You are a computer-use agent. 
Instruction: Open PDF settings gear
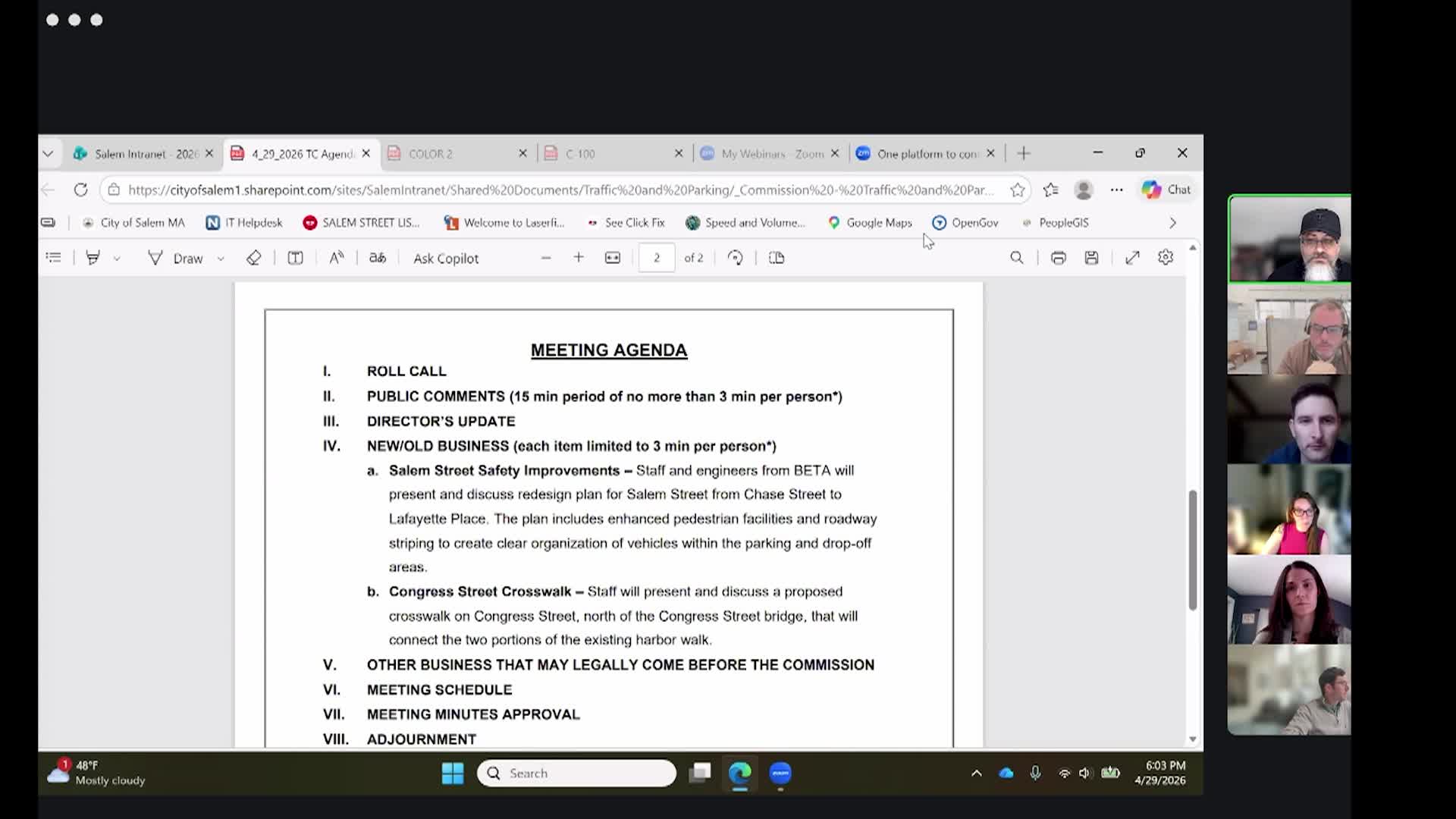1166,258
